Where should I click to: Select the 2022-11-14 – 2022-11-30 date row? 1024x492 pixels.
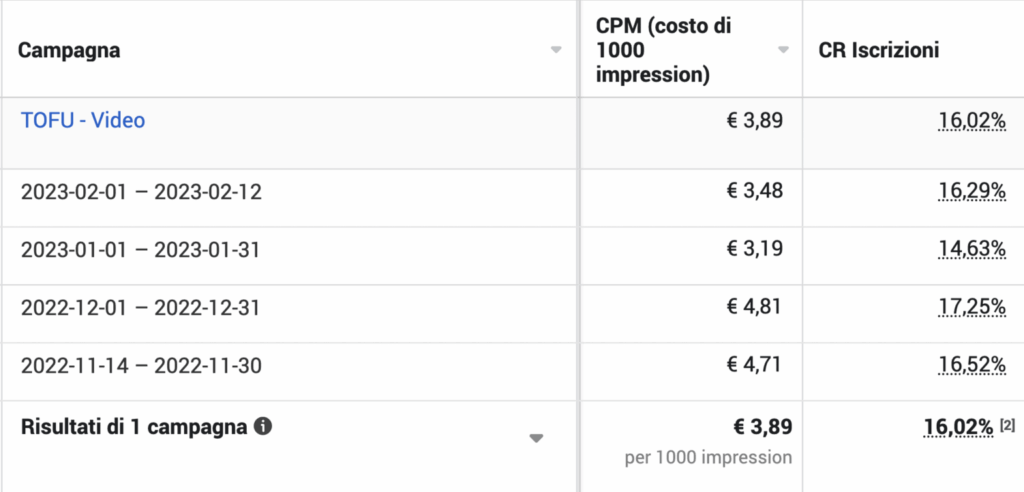[141, 366]
